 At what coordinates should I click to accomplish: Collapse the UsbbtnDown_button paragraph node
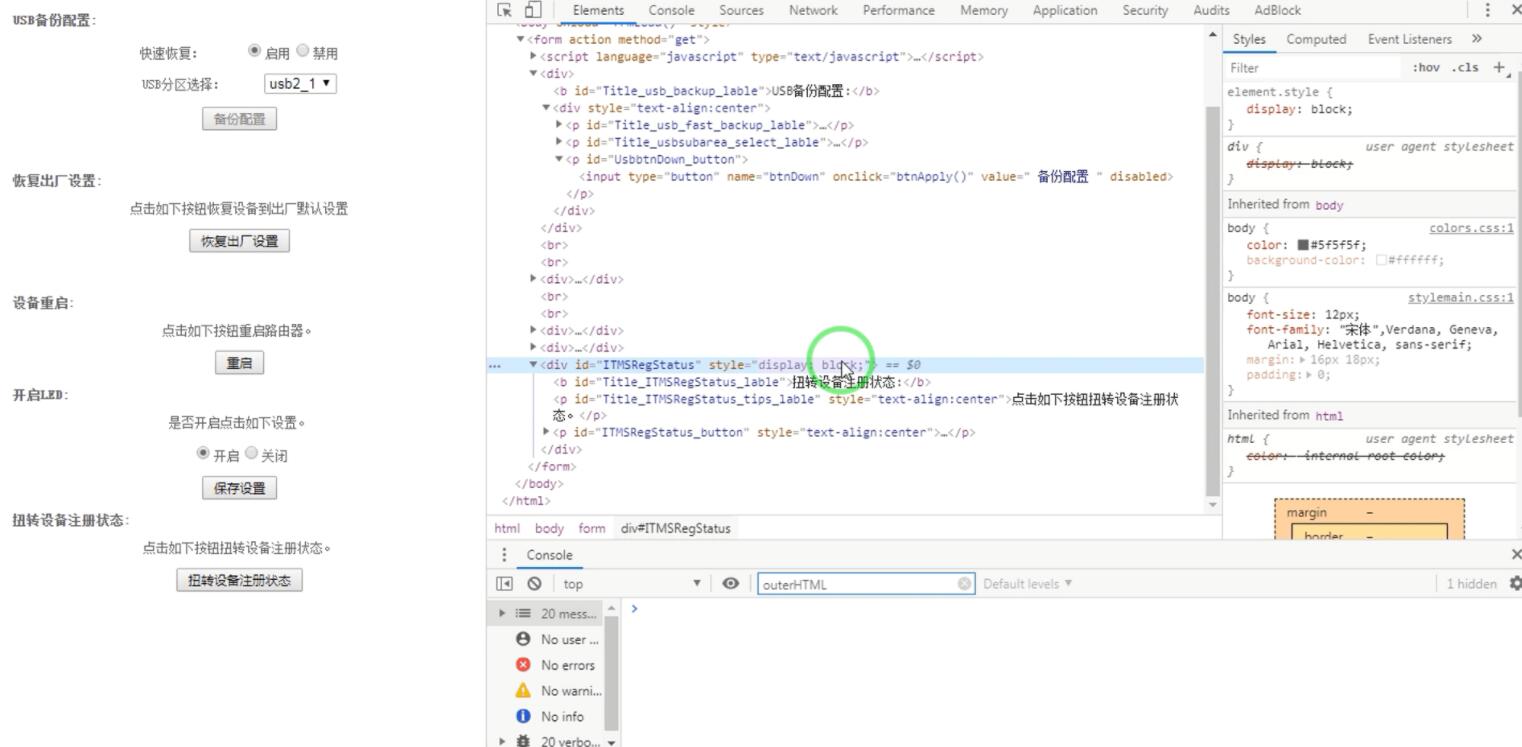pyautogui.click(x=559, y=159)
